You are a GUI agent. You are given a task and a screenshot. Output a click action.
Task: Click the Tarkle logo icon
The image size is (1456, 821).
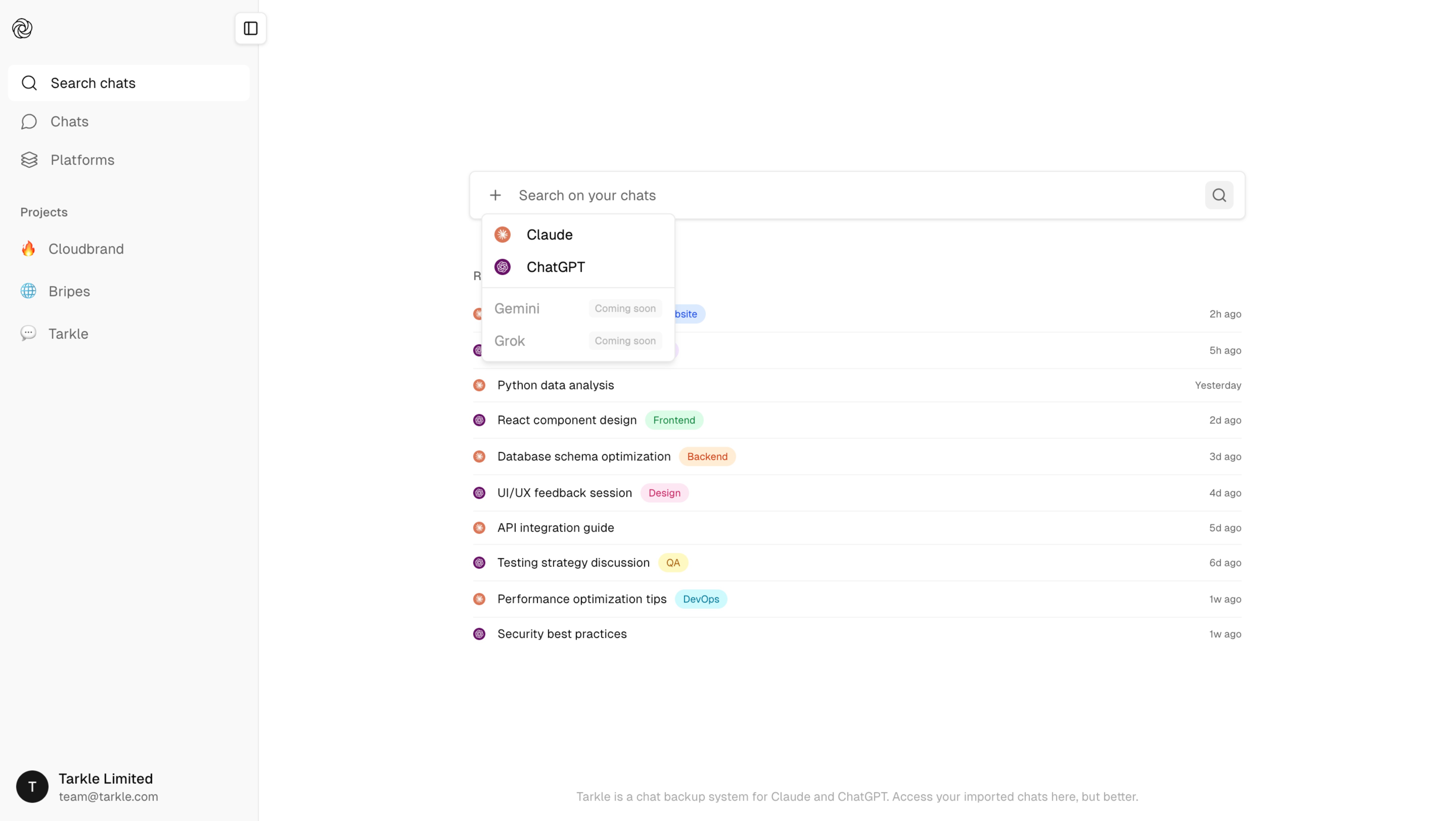(x=22, y=28)
